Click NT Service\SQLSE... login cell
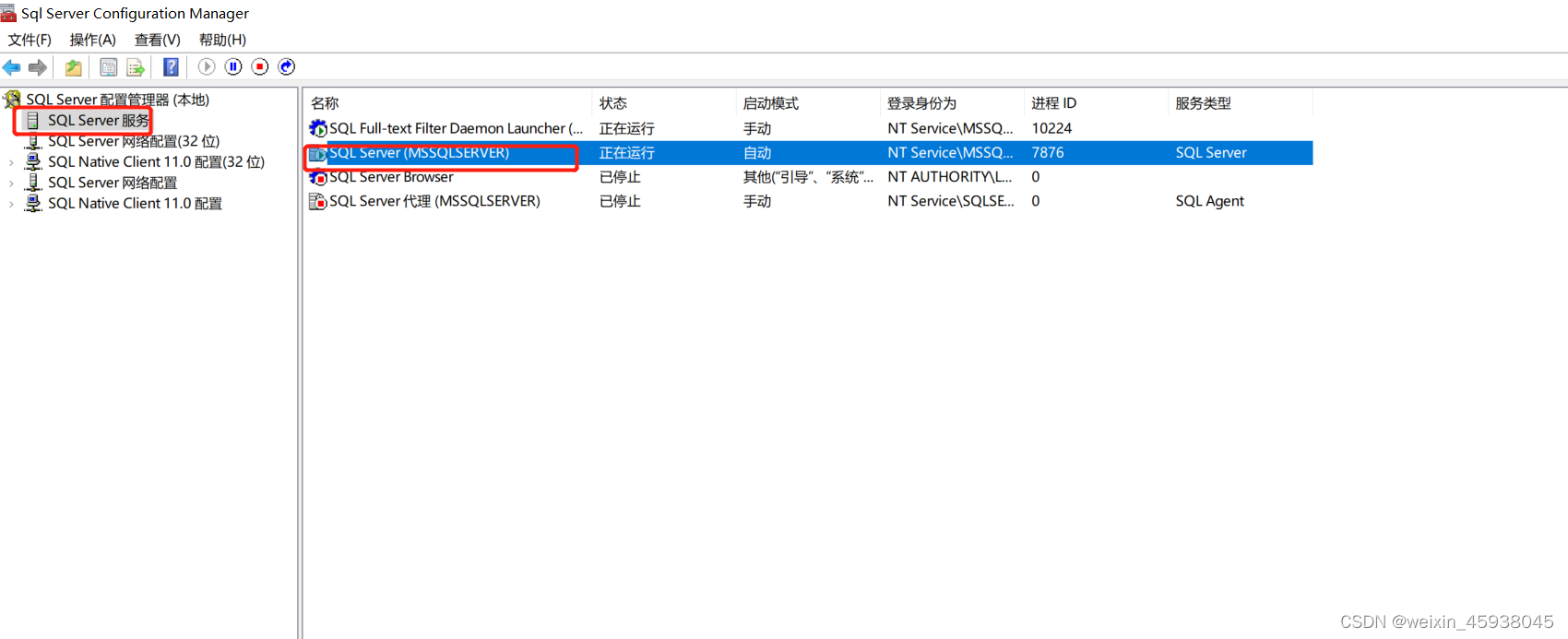This screenshot has height=639, width=1568. (x=951, y=201)
